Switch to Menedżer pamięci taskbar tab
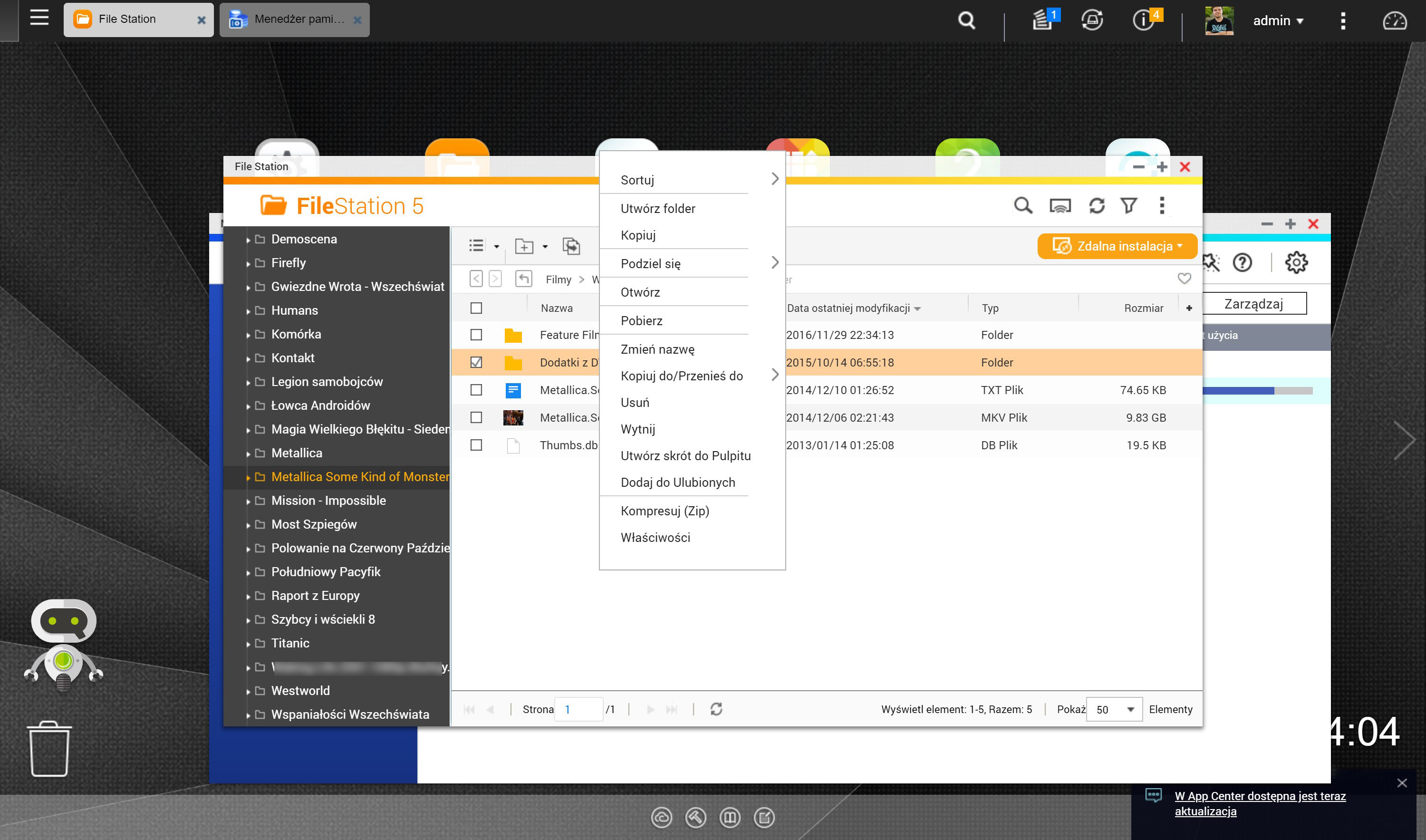Viewport: 1426px width, 840px height. coord(294,20)
